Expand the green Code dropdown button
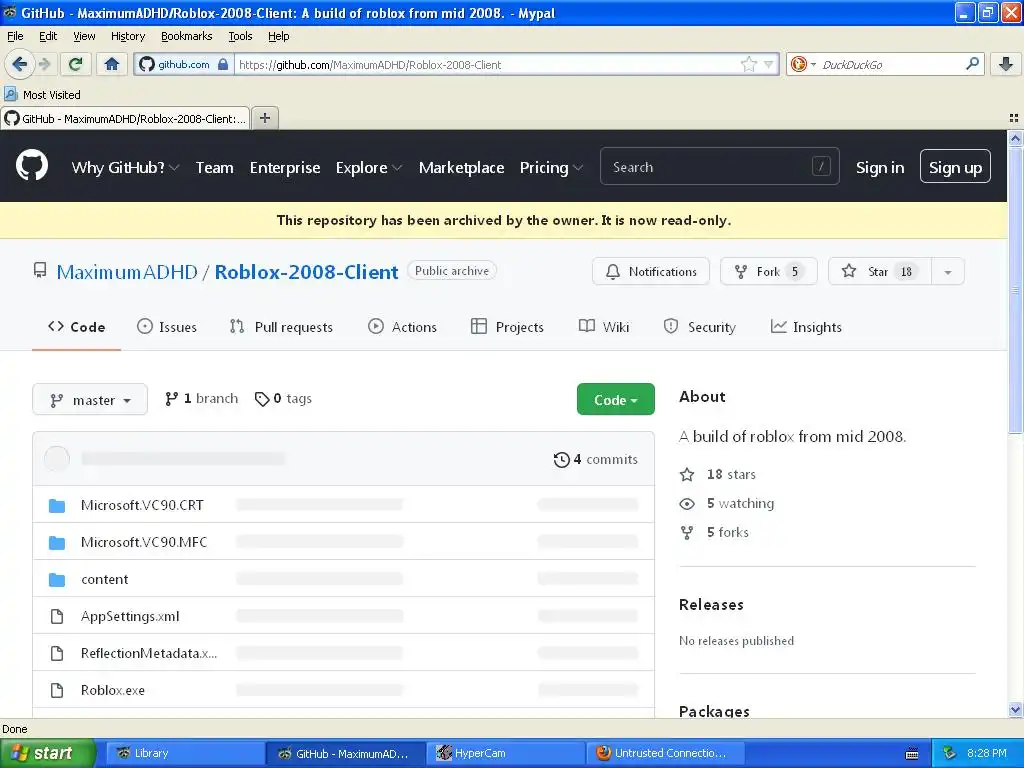 (x=615, y=399)
